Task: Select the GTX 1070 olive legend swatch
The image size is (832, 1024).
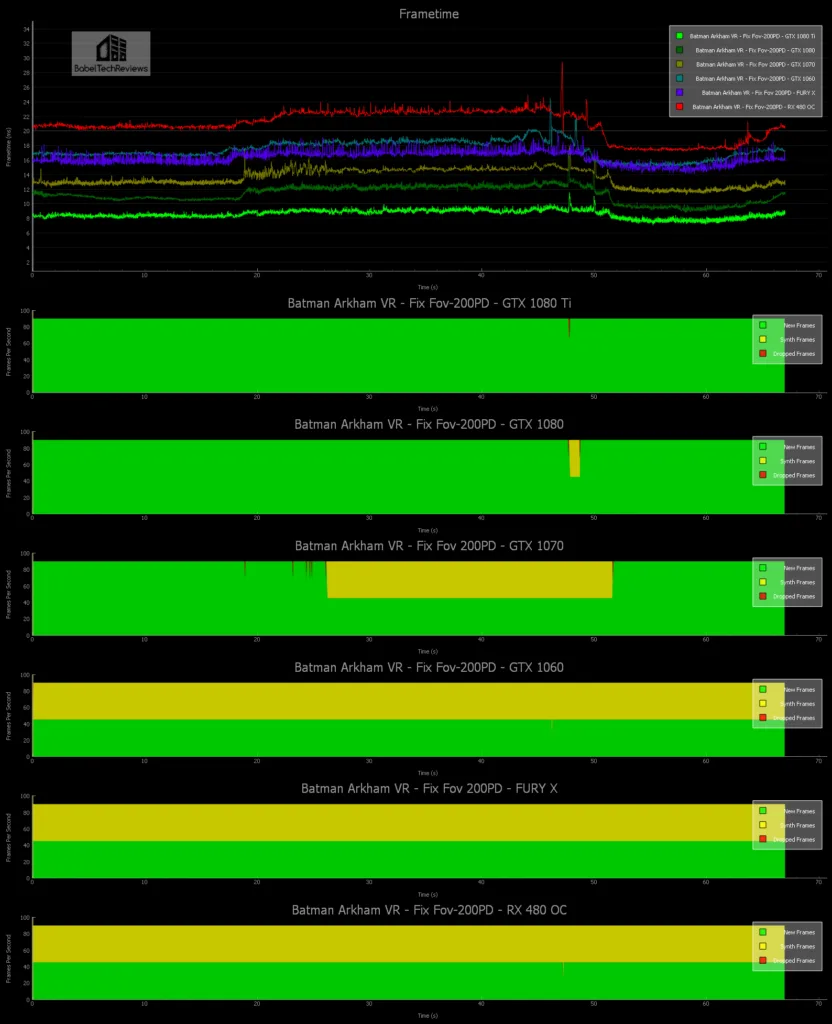Action: (680, 64)
